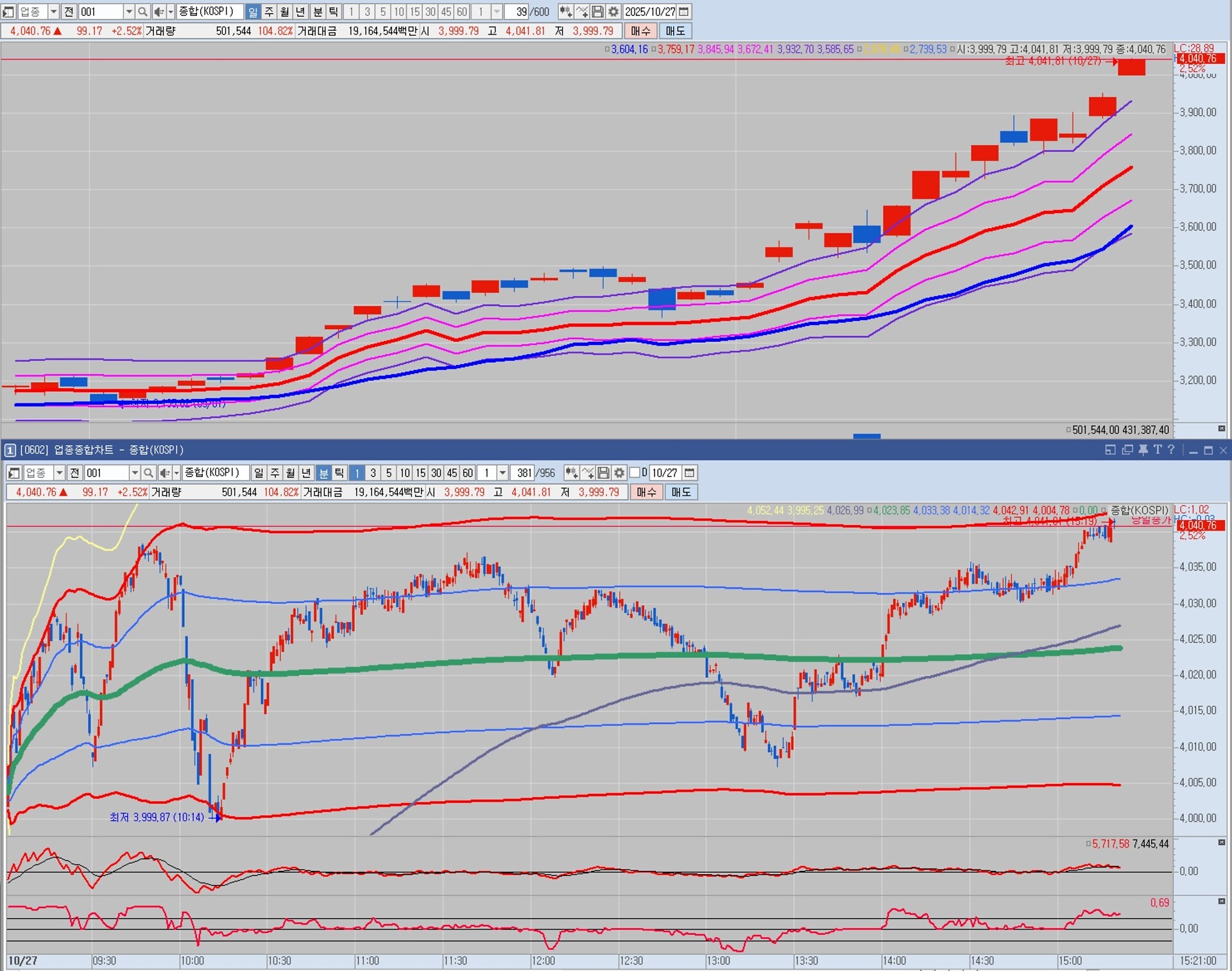The width and height of the screenshot is (1232, 971).
Task: Expand the 업종 dropdown in top toolbar
Action: pyautogui.click(x=53, y=12)
